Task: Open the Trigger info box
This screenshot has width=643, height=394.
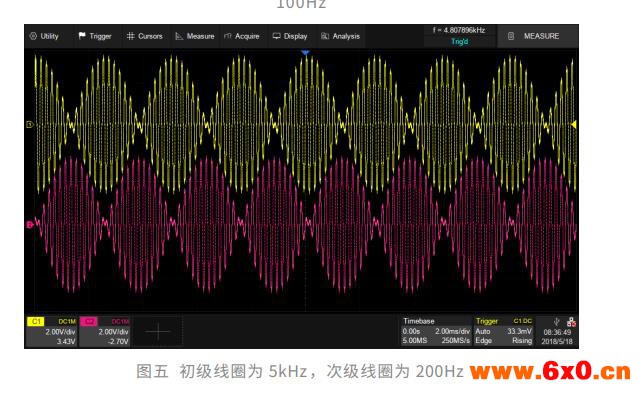Action: coord(504,332)
